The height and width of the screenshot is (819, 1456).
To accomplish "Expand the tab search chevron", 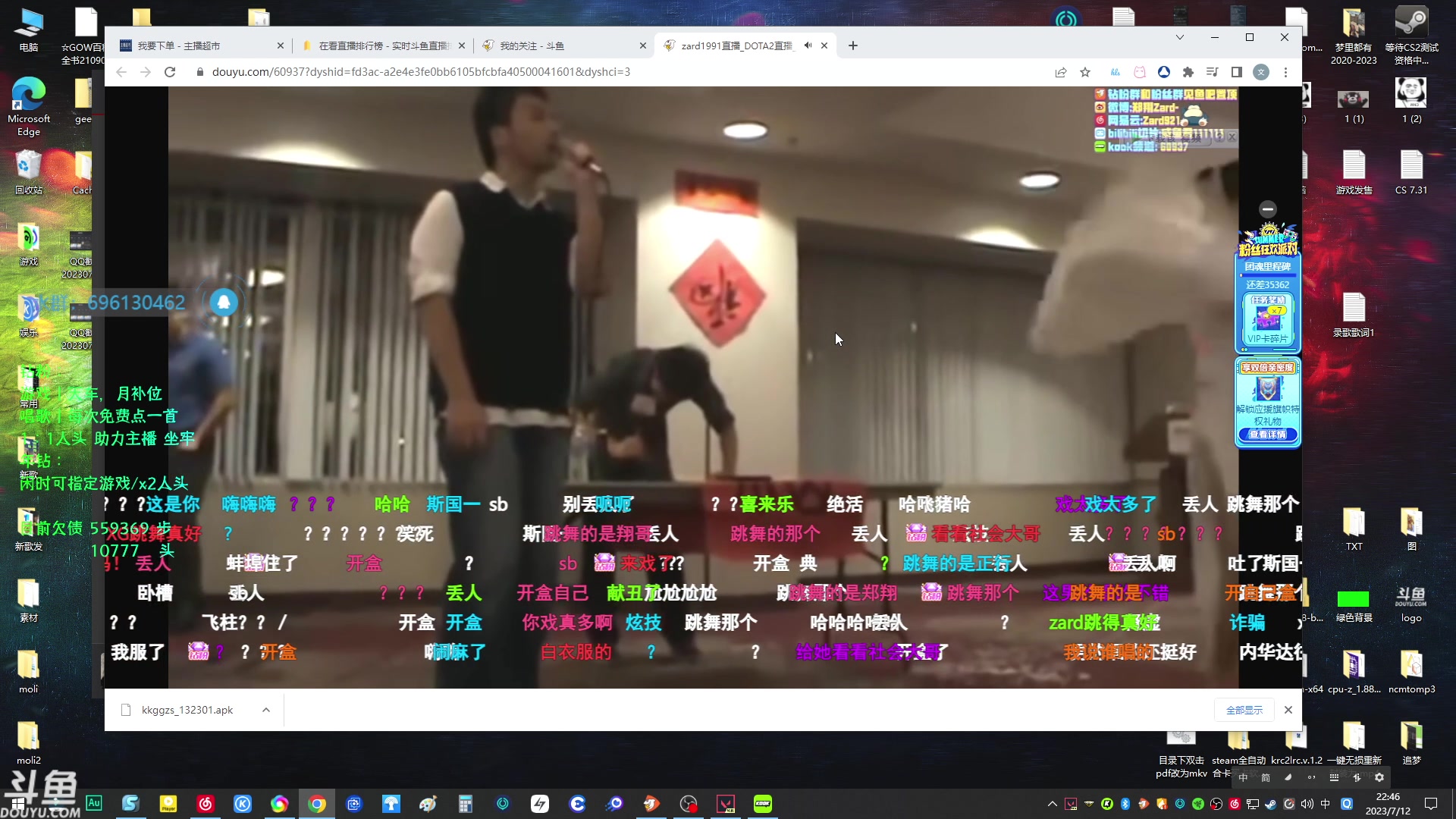I will [1180, 37].
